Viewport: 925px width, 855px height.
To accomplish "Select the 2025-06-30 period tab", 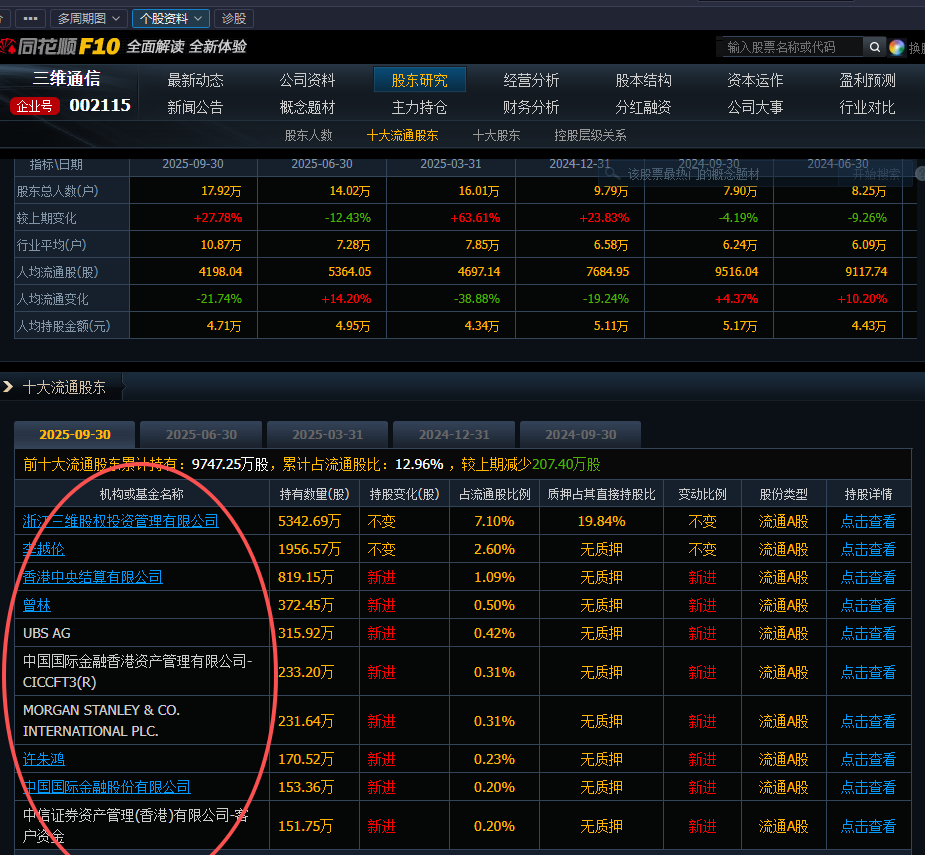I will tap(201, 435).
